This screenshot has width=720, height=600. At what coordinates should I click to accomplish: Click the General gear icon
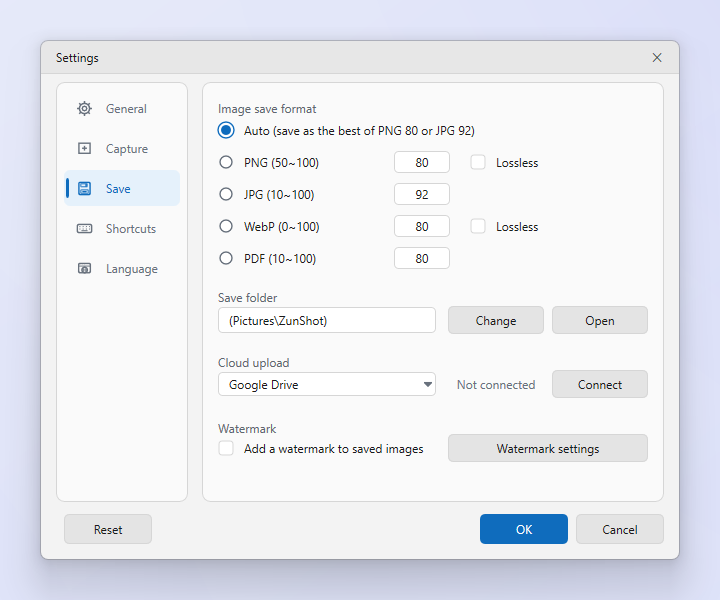84,109
